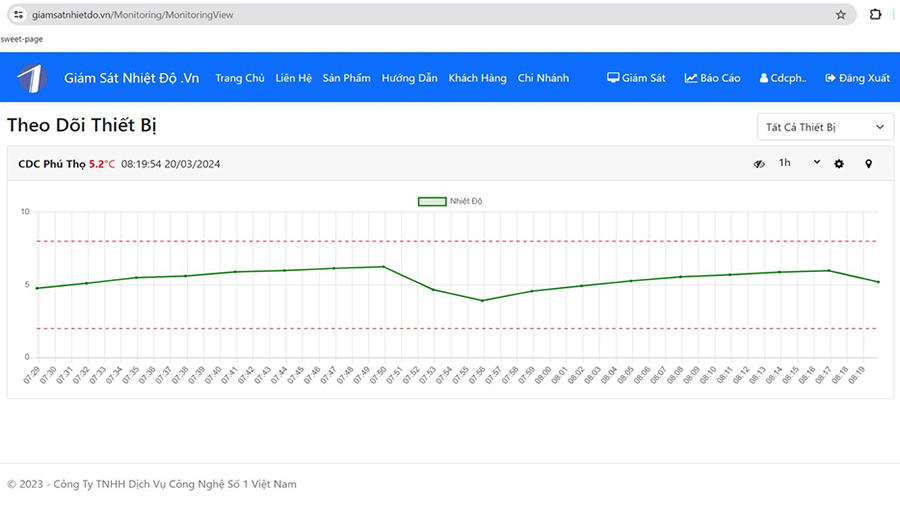Open the Liên Hệ menu item
Viewport: 900px width, 512px height.
(x=293, y=78)
